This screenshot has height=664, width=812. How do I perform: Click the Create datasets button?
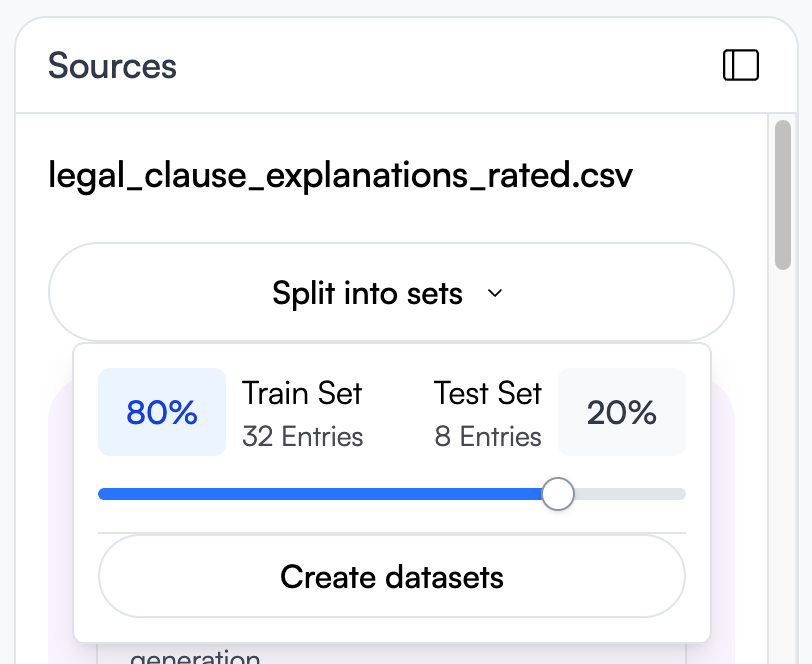391,576
